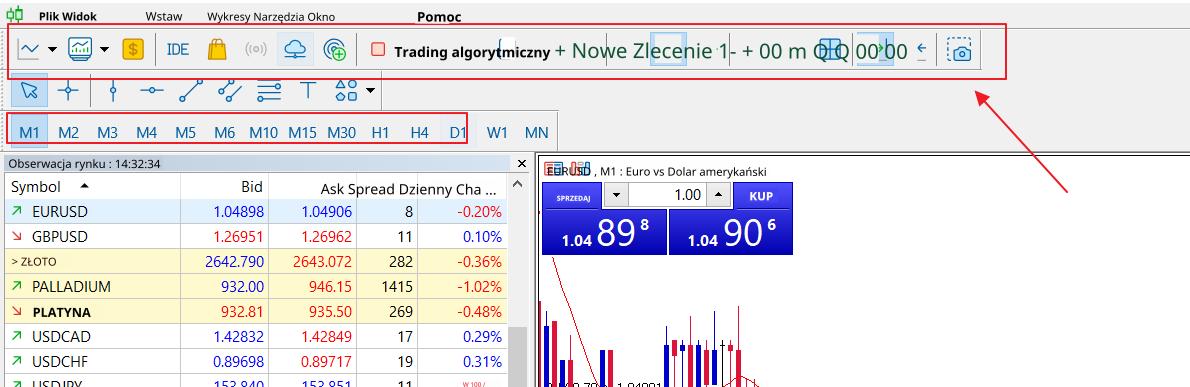Open the Market shopping bag icon
This screenshot has width=1190, height=387.
tap(217, 50)
